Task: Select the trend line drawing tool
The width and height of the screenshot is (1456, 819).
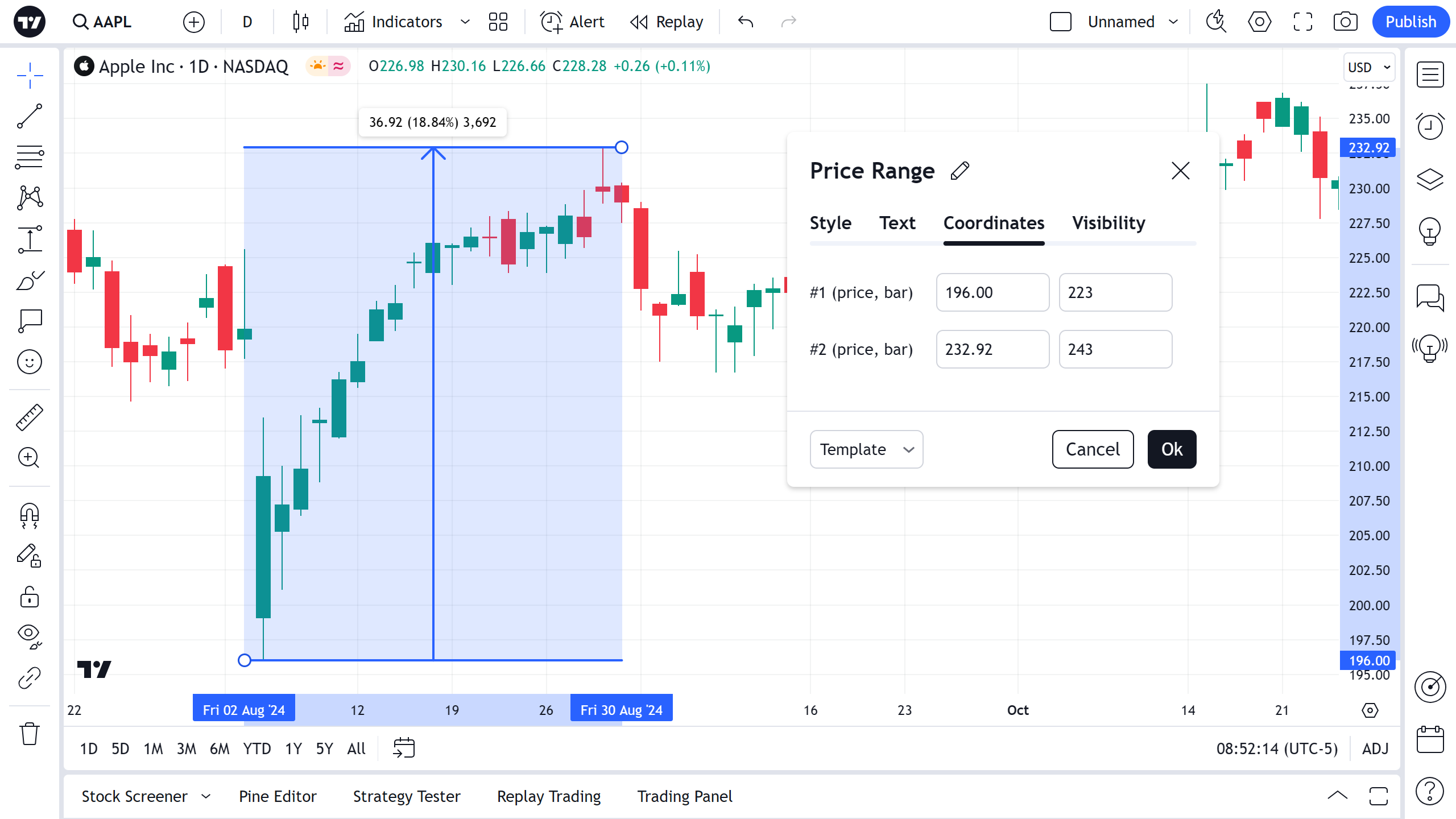Action: point(30,116)
